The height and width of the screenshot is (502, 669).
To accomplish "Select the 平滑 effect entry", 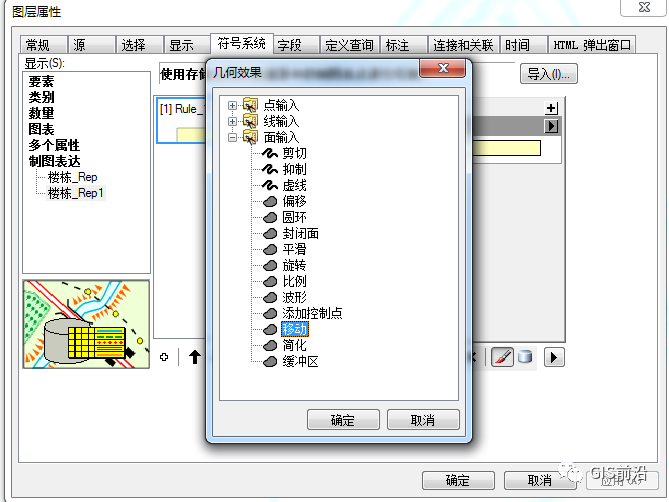I will (294, 249).
